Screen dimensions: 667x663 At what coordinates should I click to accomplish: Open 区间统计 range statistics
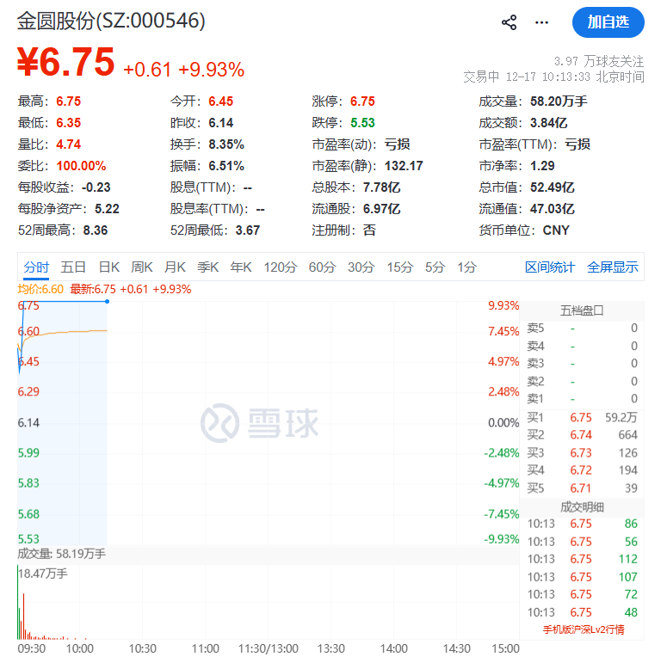pyautogui.click(x=550, y=267)
